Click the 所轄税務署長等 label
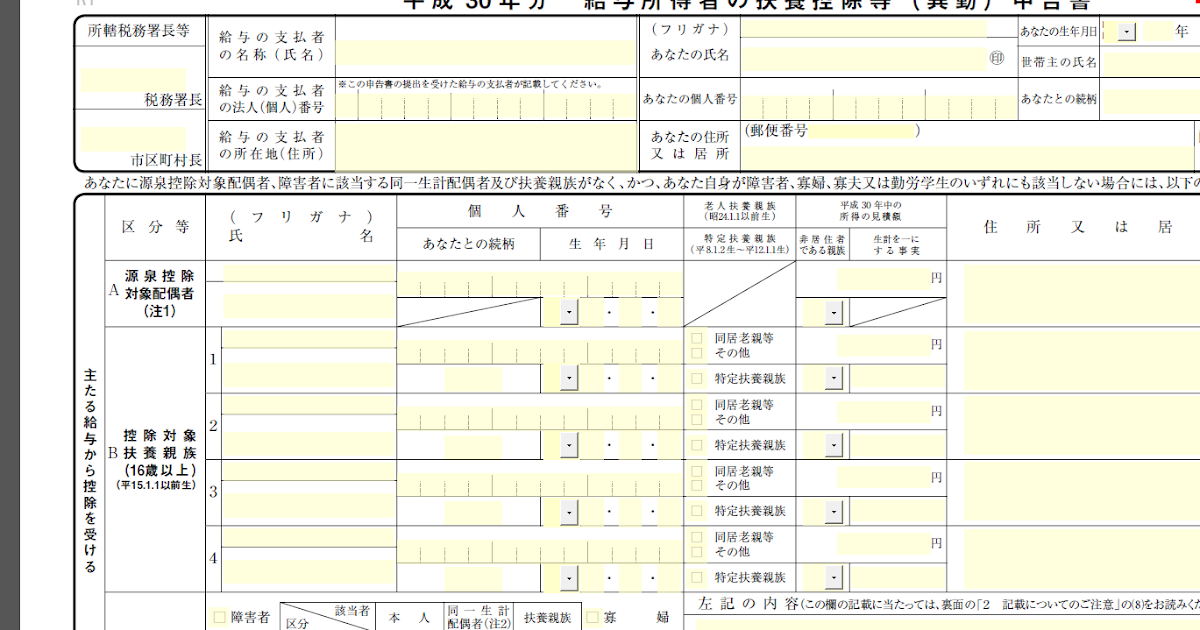1200x630 pixels. 139,30
